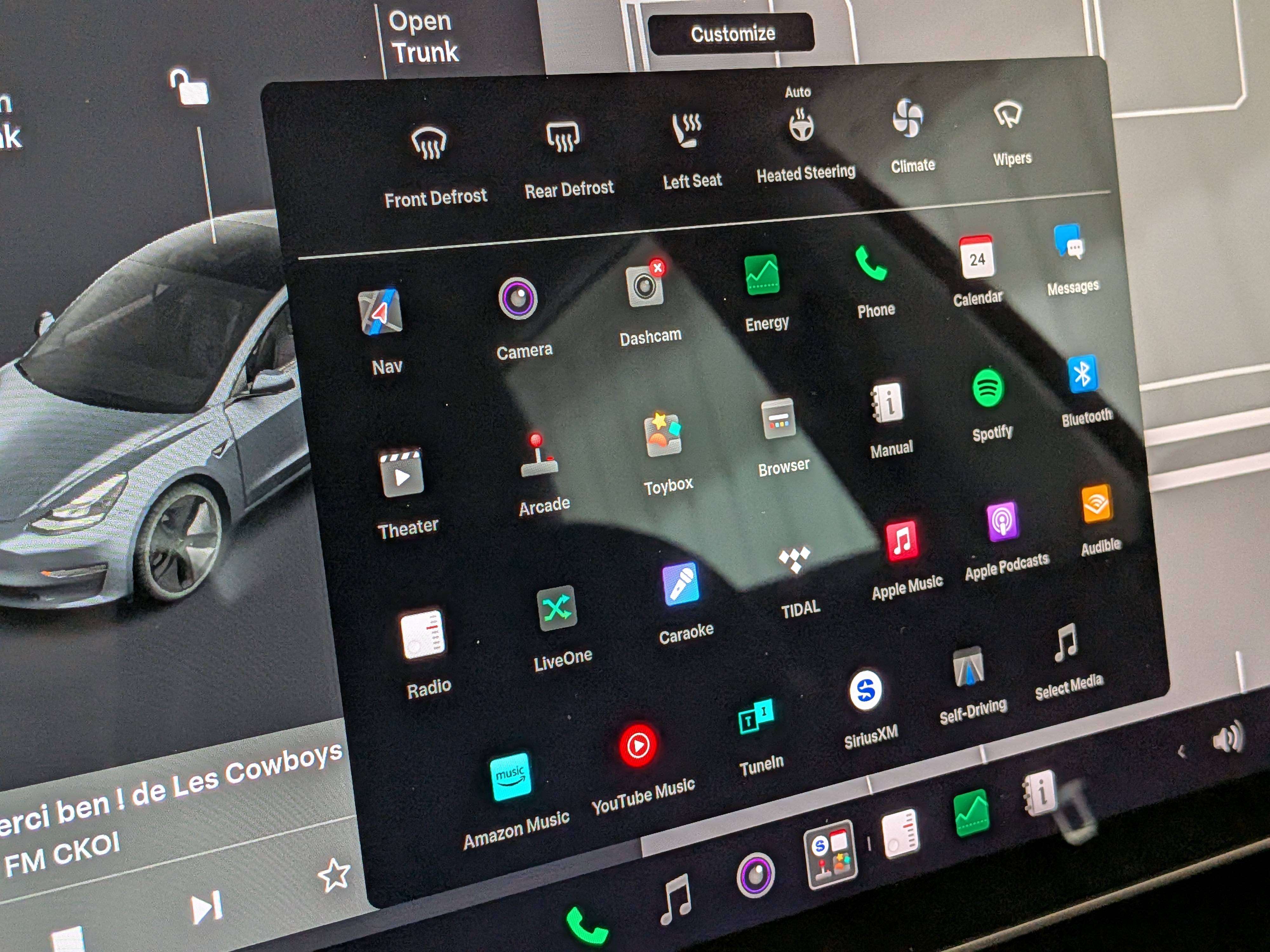Open the Nav app
Screen dimensions: 1270x952
click(379, 313)
